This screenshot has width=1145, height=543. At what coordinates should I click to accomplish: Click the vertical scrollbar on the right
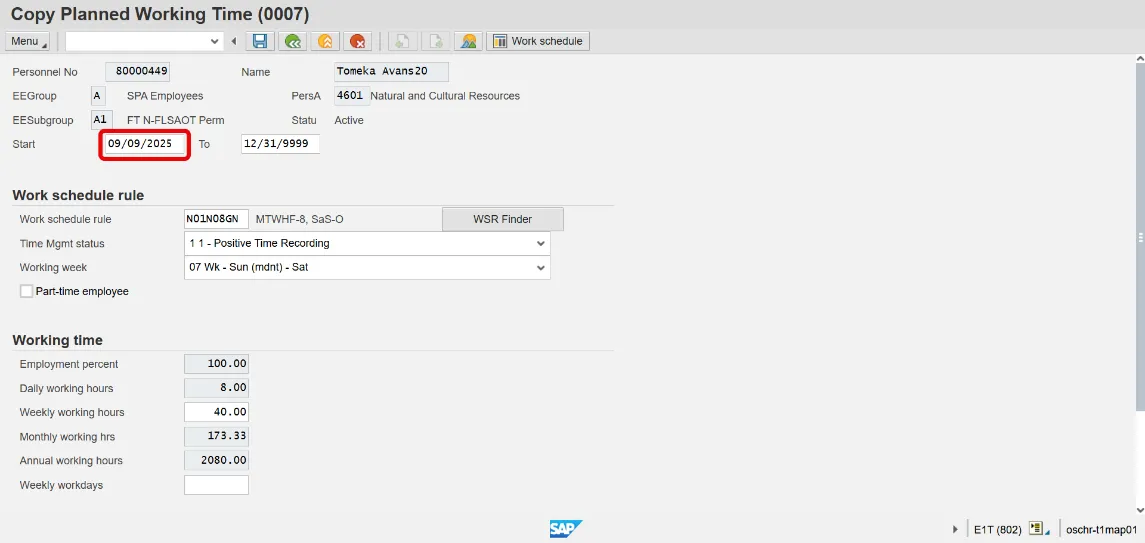pos(1140,235)
